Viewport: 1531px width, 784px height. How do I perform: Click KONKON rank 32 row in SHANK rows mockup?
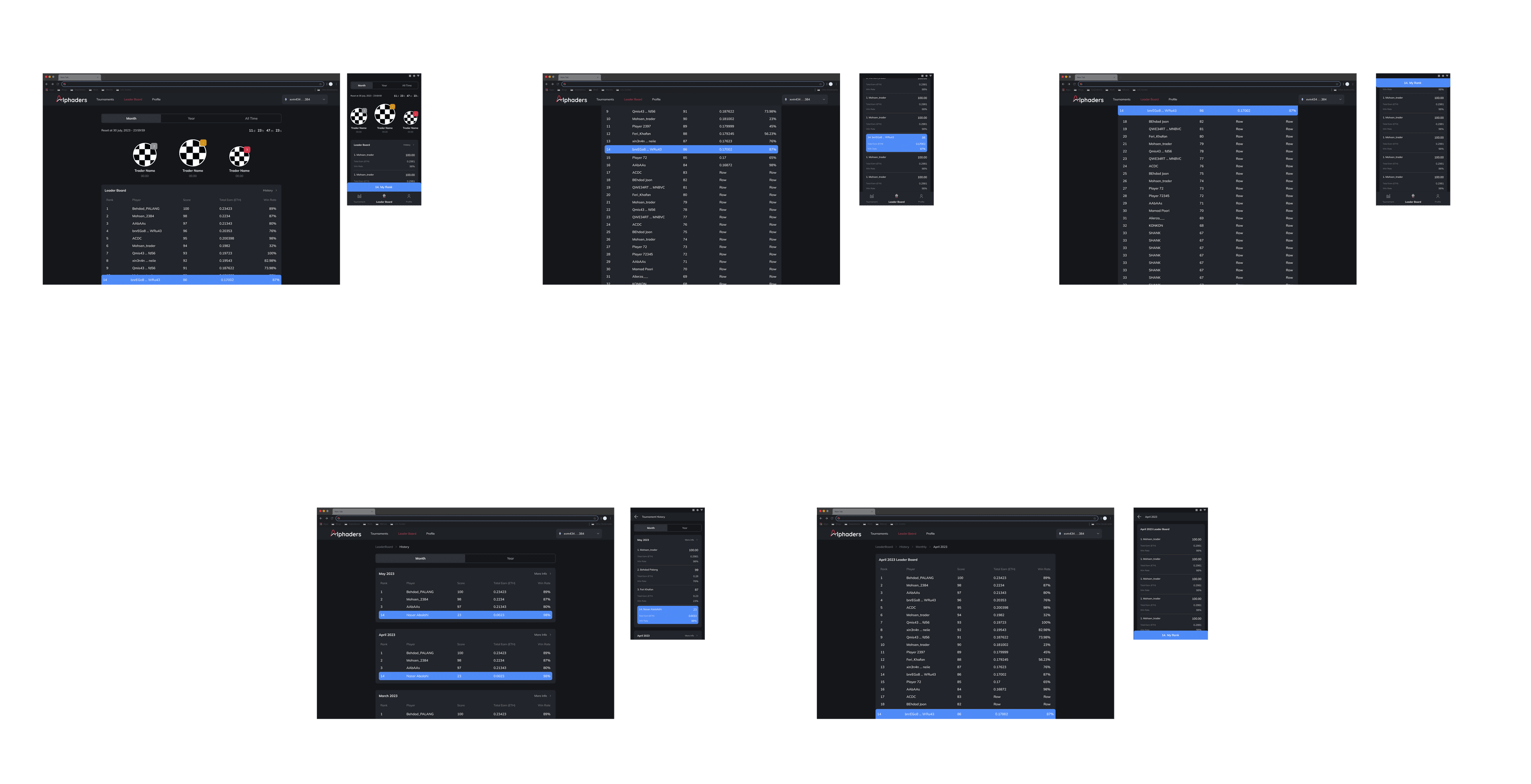(x=1208, y=226)
